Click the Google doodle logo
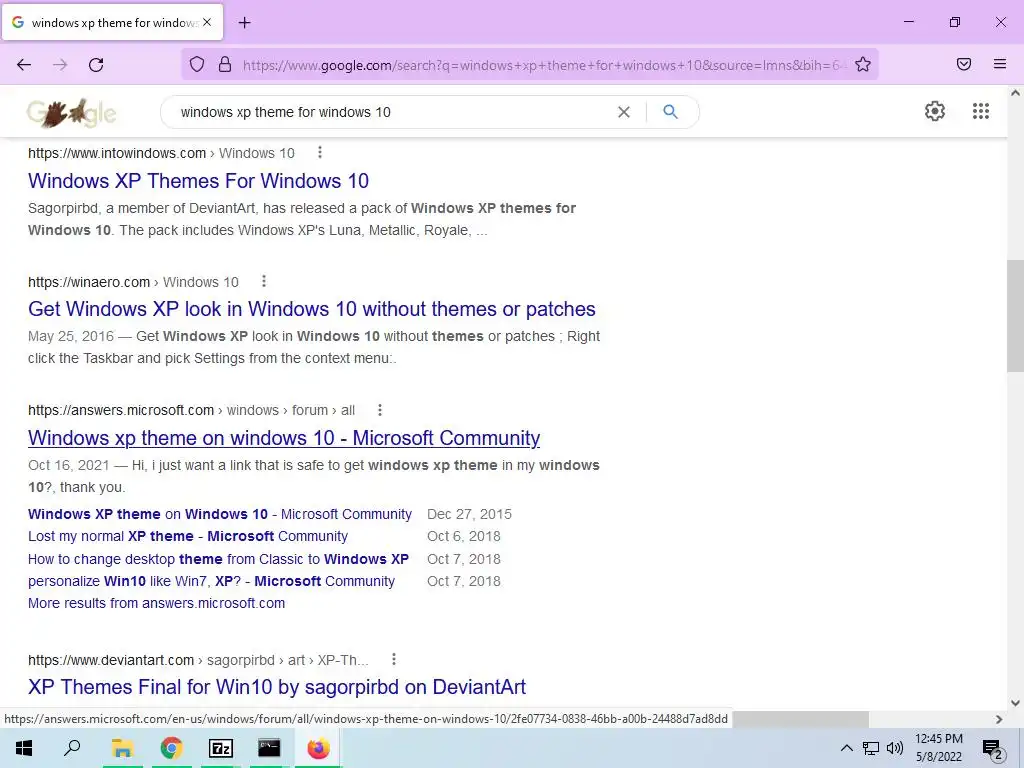This screenshot has height=768, width=1024. (72, 112)
